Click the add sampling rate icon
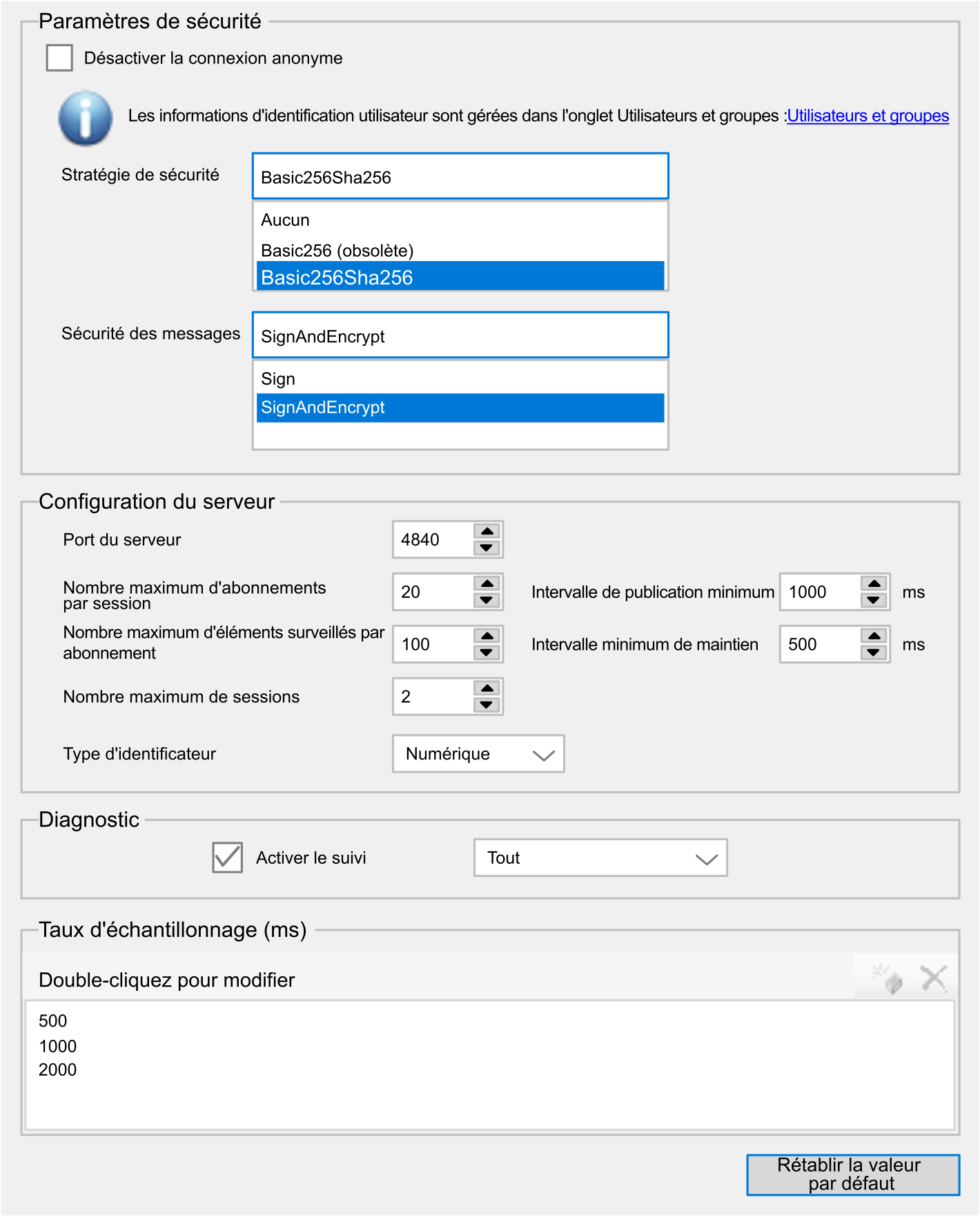Viewport: 980px width, 1218px height. 888,978
